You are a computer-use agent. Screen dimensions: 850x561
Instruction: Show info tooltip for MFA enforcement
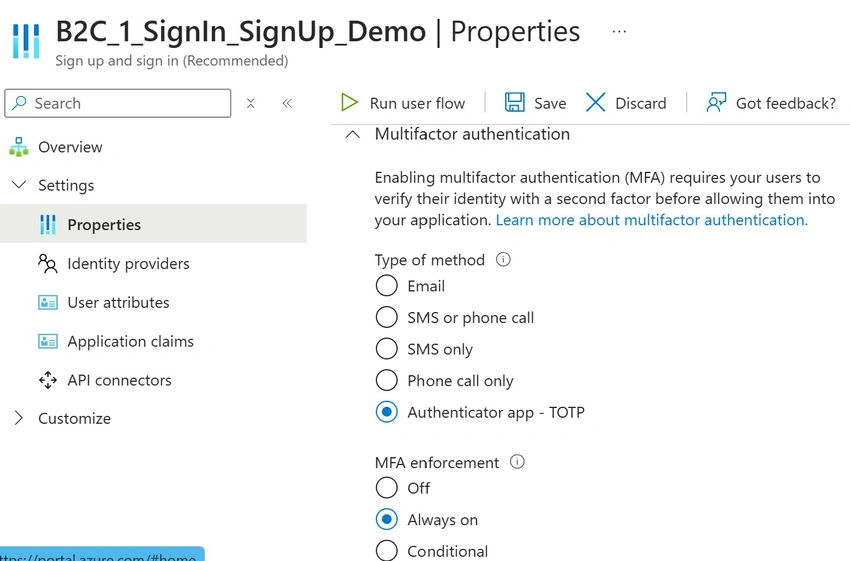pos(517,462)
